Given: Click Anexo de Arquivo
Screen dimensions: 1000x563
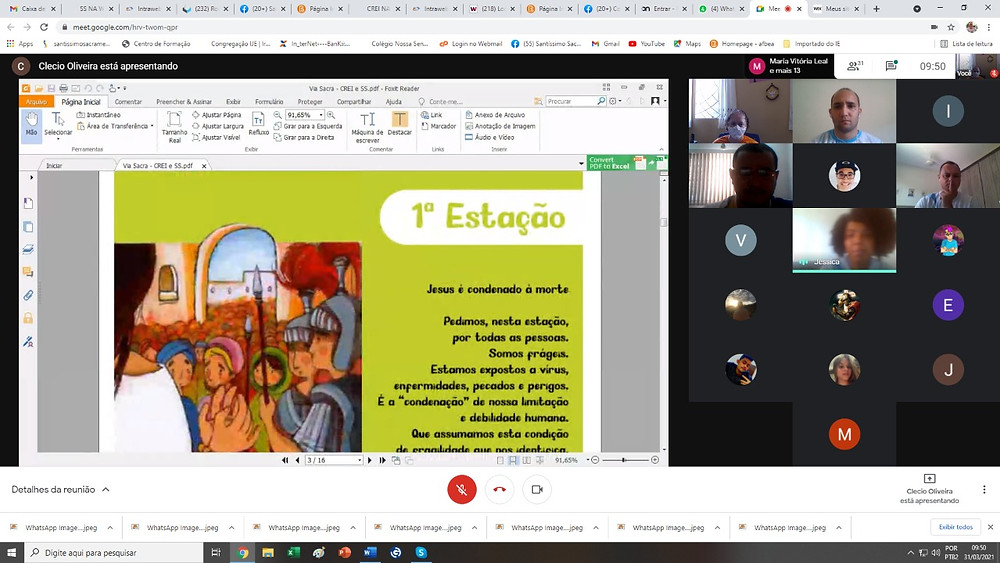Looking at the screenshot, I should (x=495, y=115).
